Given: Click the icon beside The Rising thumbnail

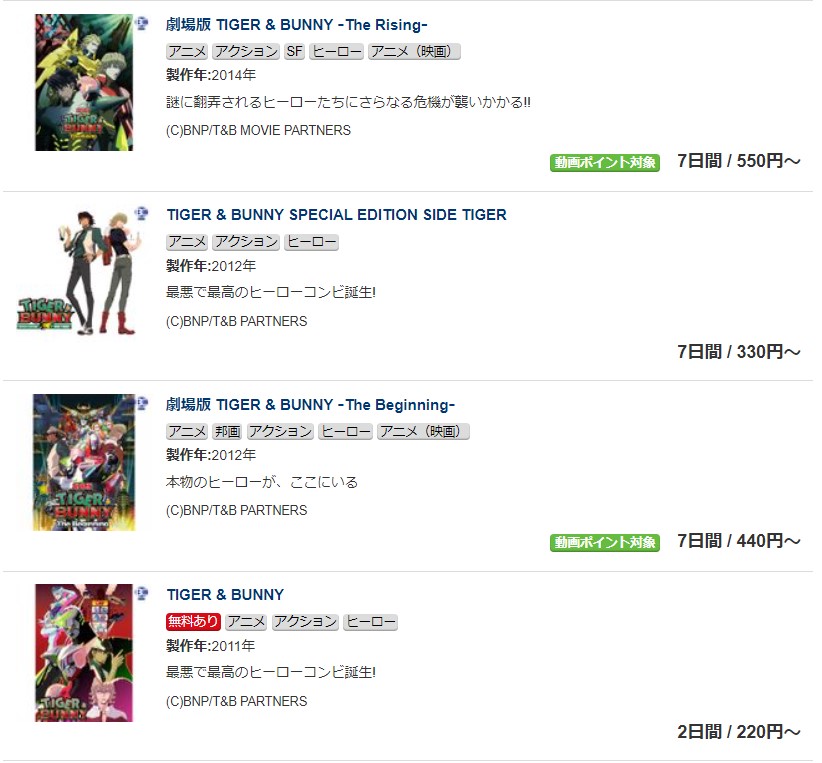Looking at the screenshot, I should (x=141, y=24).
